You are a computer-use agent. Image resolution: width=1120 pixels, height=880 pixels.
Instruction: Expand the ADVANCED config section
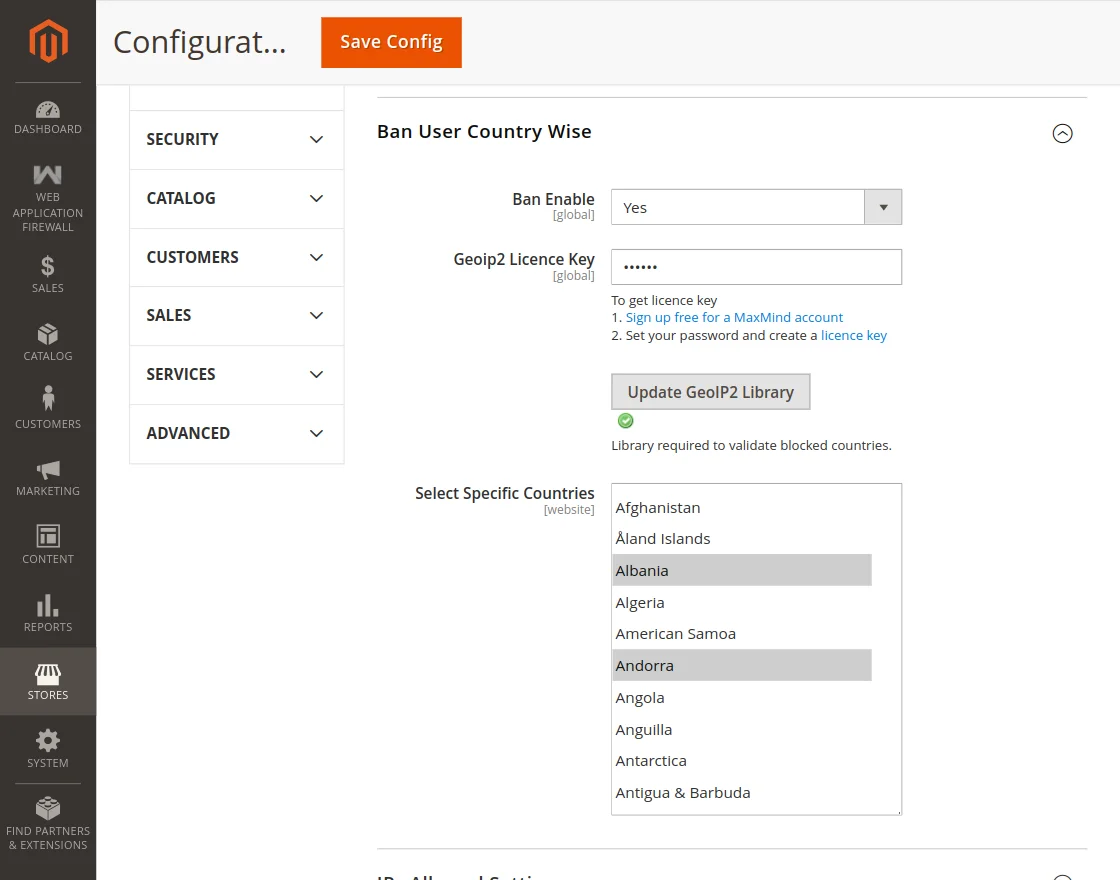[x=237, y=433]
